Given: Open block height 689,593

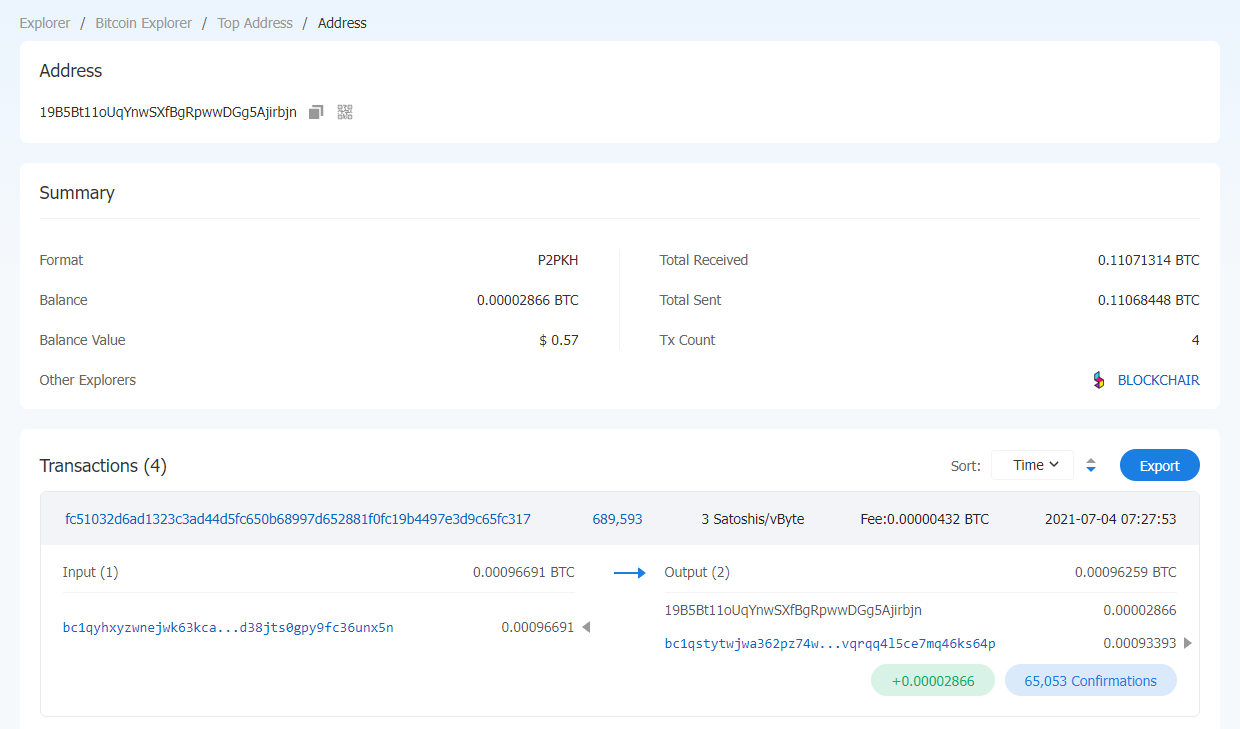Looking at the screenshot, I should pyautogui.click(x=617, y=519).
